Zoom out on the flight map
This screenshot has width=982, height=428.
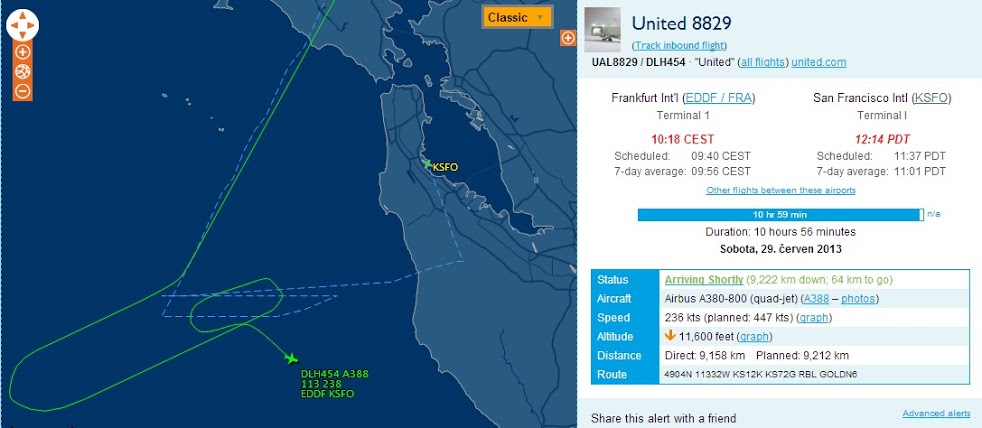coord(23,91)
